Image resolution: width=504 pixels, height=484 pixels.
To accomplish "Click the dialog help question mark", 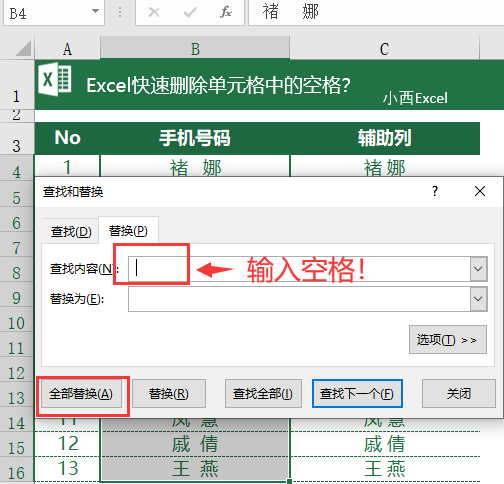I will coord(435,191).
